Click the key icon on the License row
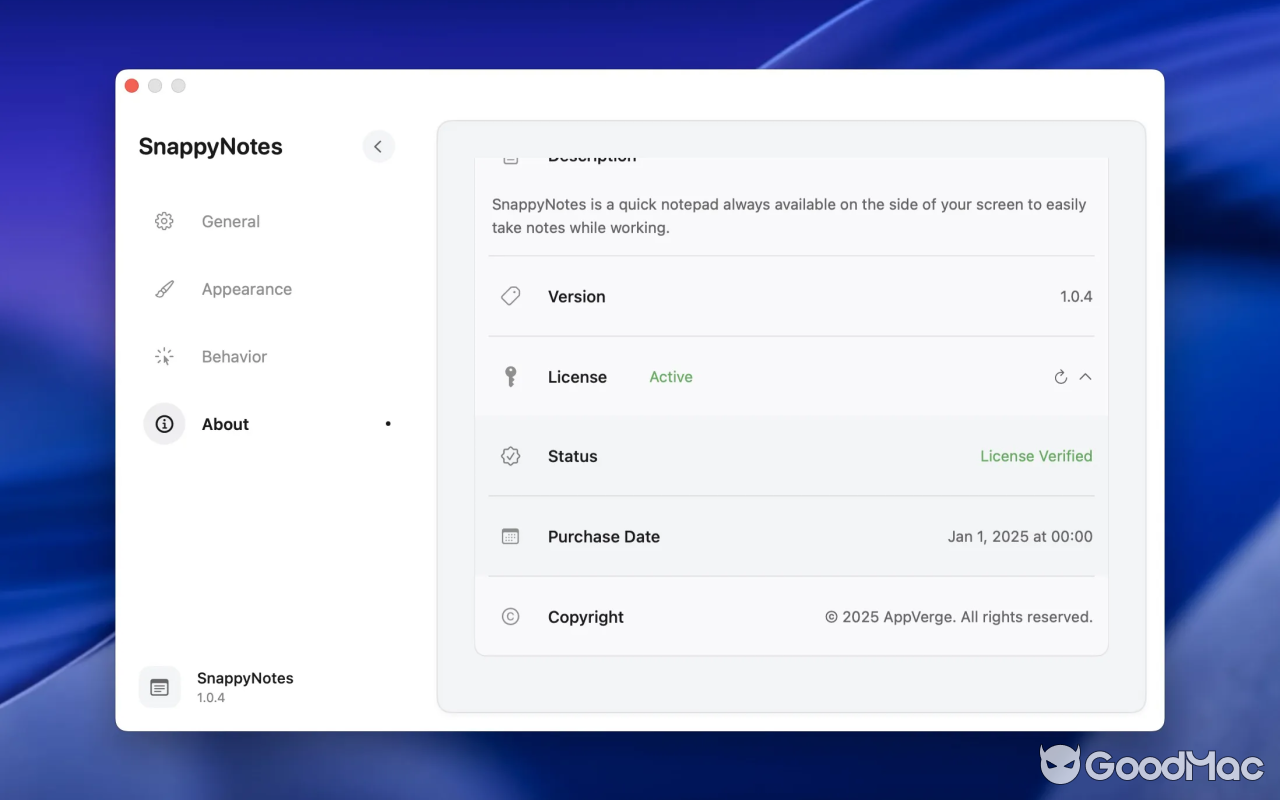This screenshot has height=800, width=1280. point(511,377)
